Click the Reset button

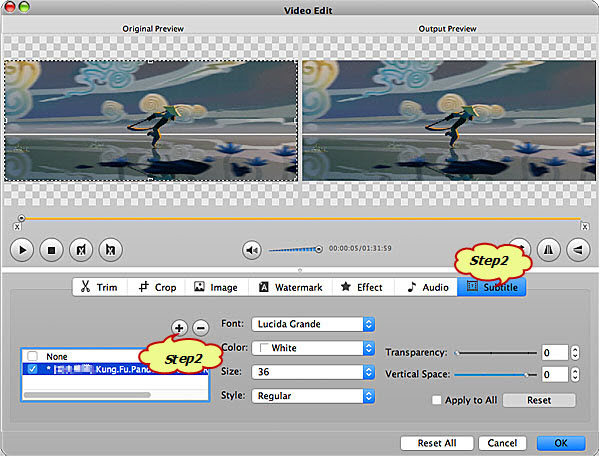coord(539,400)
